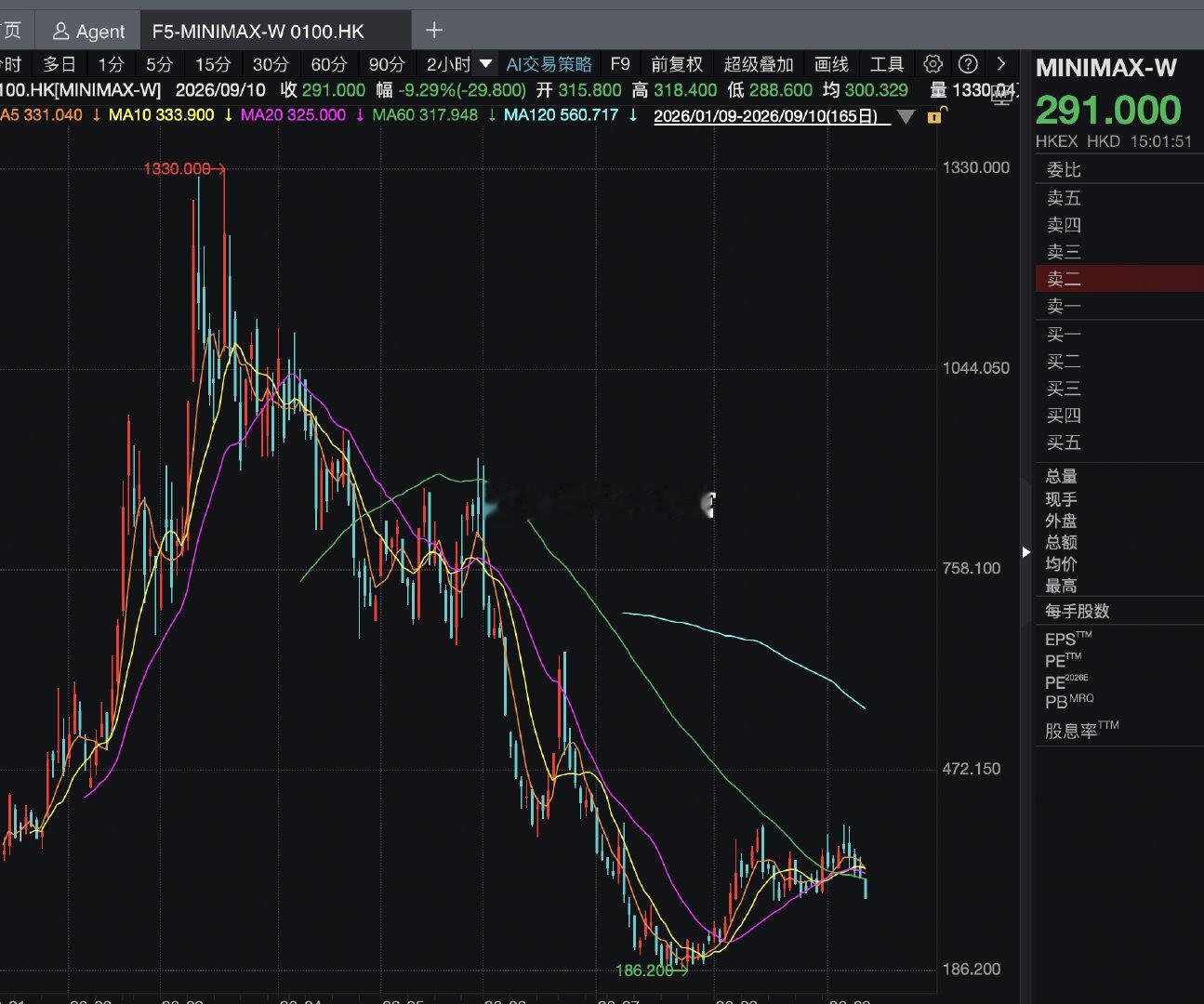Viewport: 1204px width, 1004px height.
Task: Select the highlighted 卖二 ask row
Action: [x=1118, y=279]
